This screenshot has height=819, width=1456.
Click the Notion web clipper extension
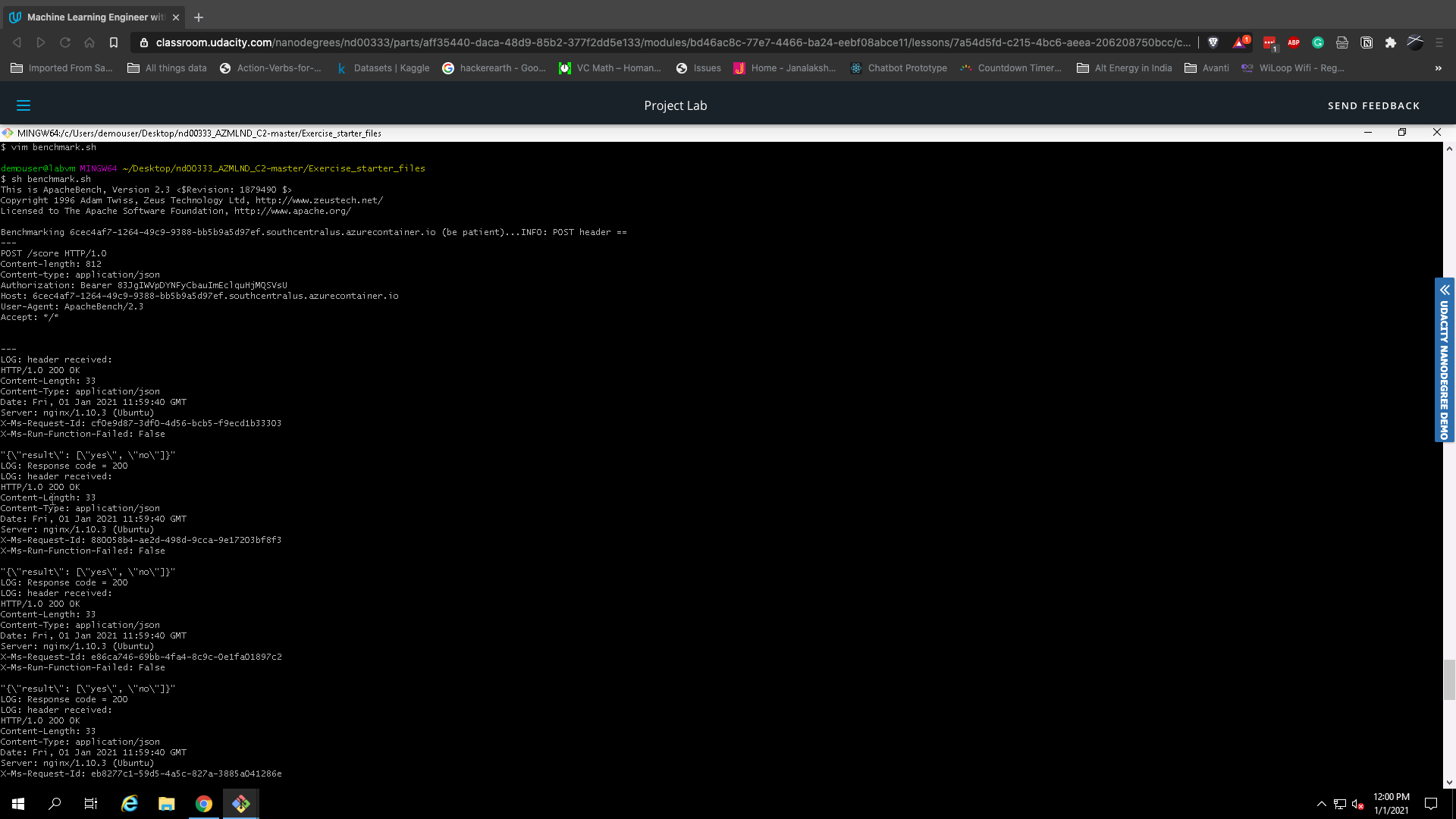click(1367, 42)
